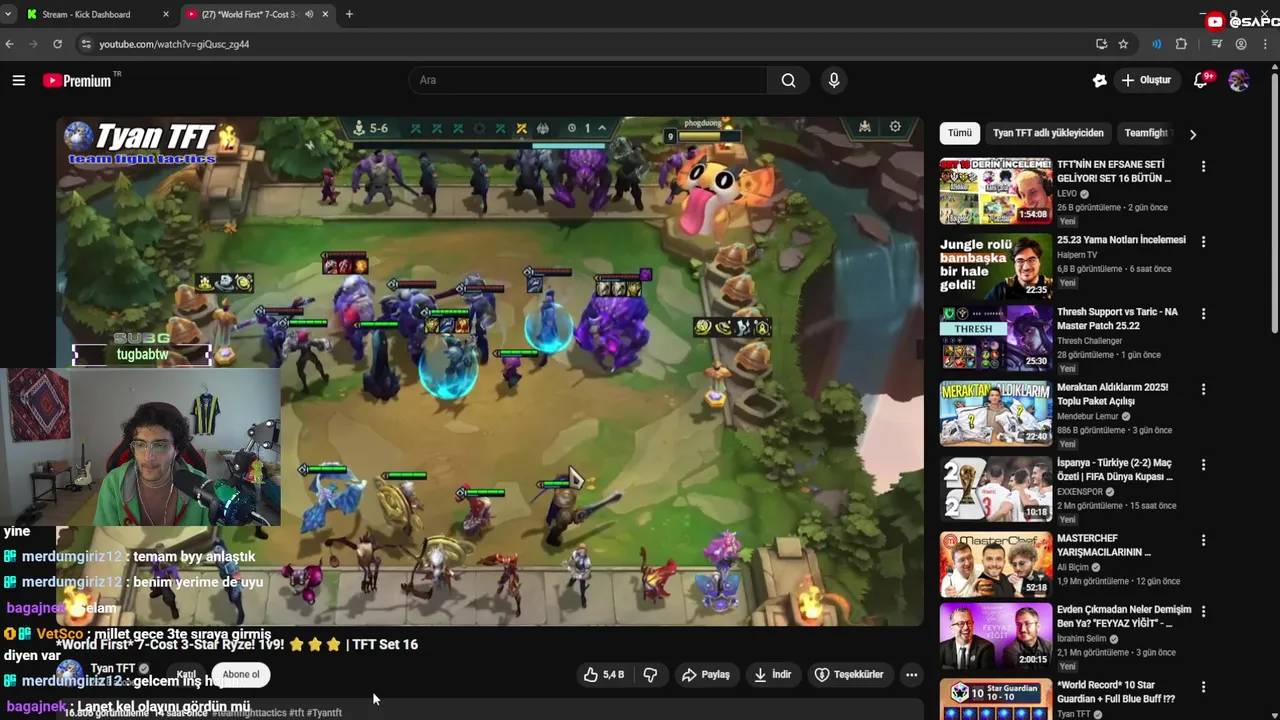The height and width of the screenshot is (720, 1280).
Task: Open the settings gear in game overlay
Action: coord(895,127)
